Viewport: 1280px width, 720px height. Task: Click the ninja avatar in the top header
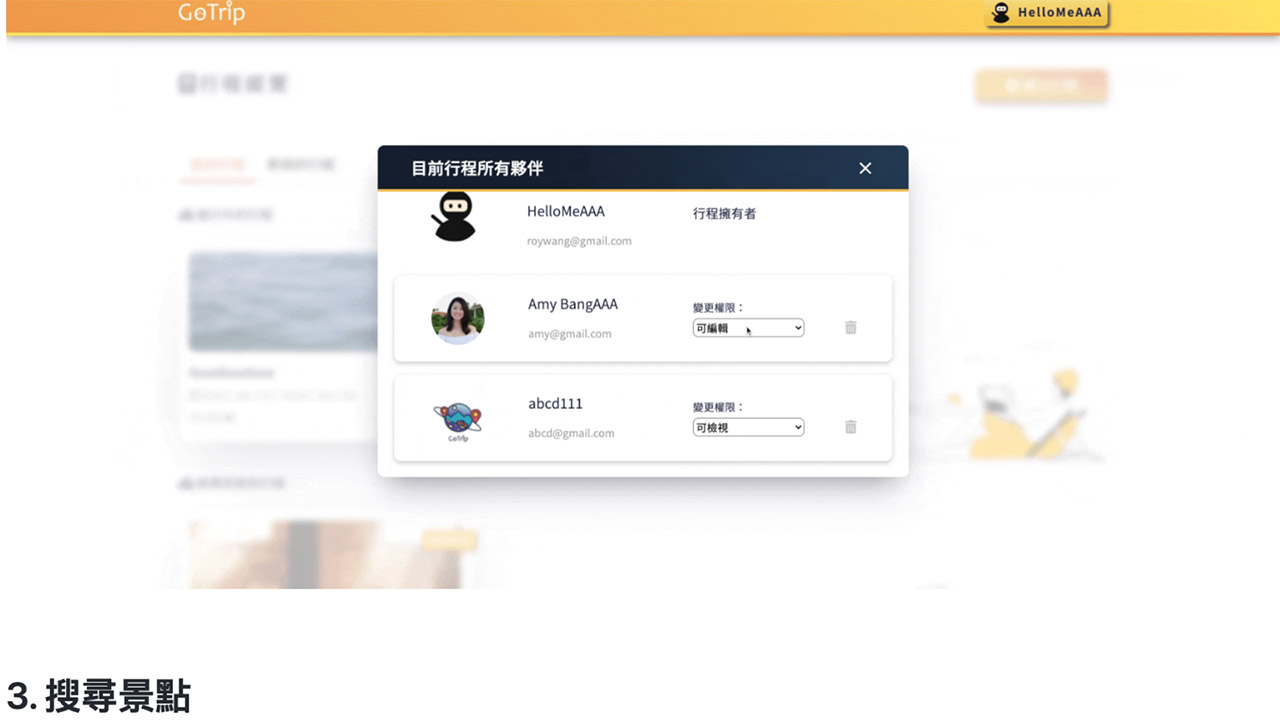click(x=1001, y=13)
